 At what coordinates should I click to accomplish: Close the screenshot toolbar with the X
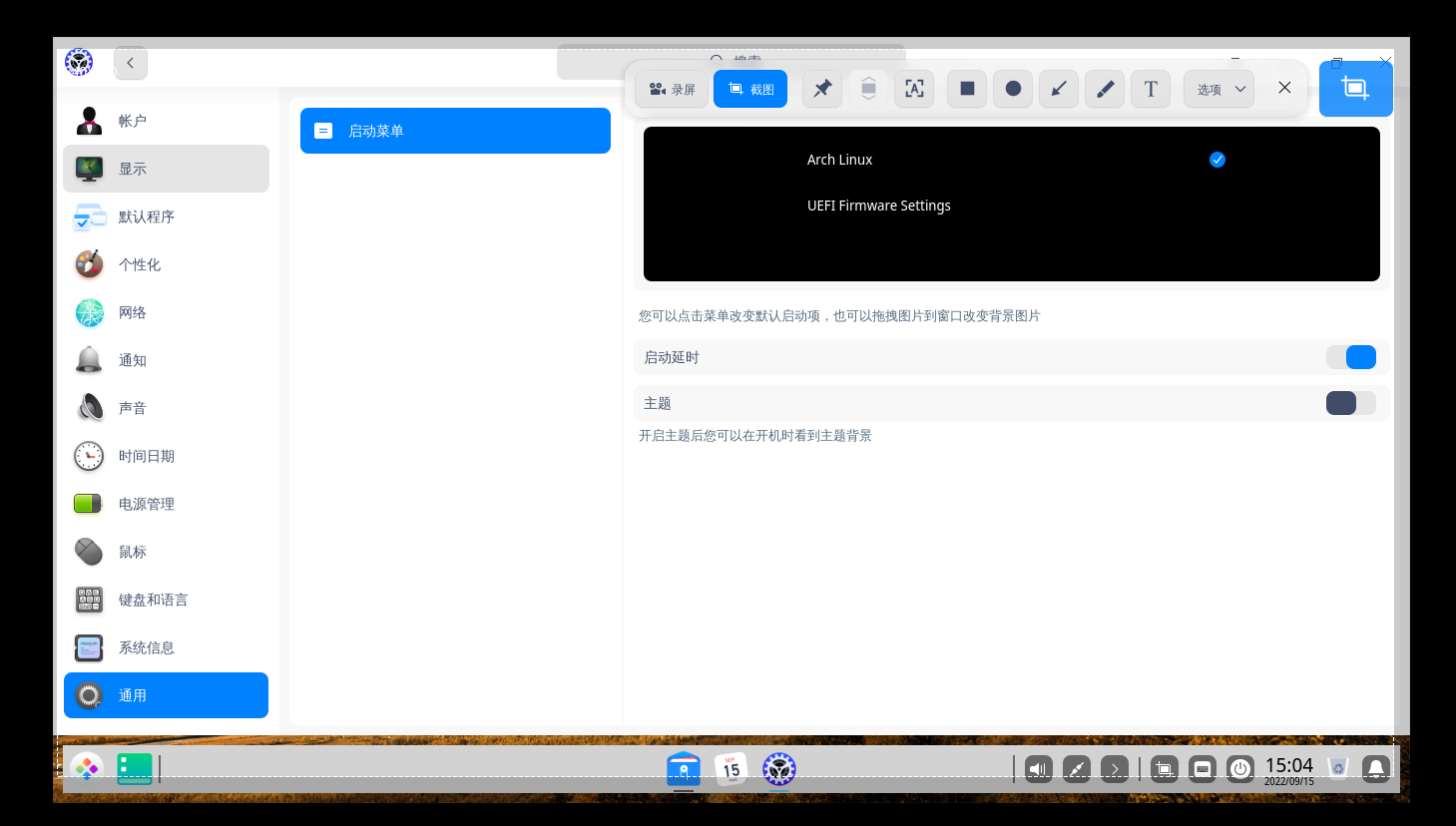pyautogui.click(x=1284, y=88)
